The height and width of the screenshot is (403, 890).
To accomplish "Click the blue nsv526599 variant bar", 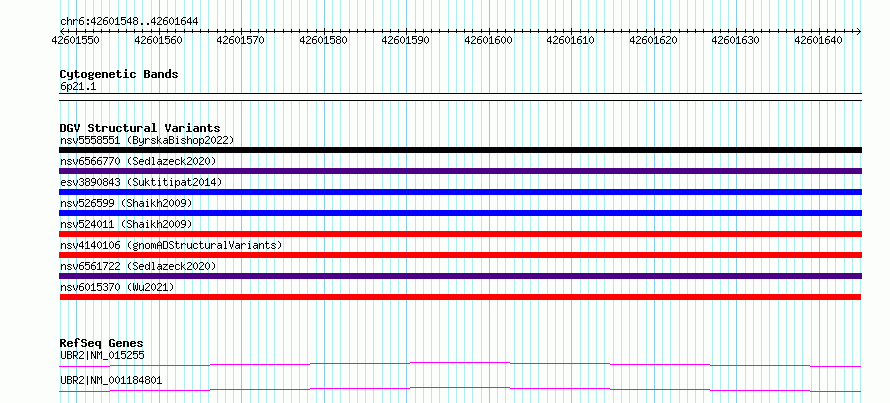I will pos(460,213).
